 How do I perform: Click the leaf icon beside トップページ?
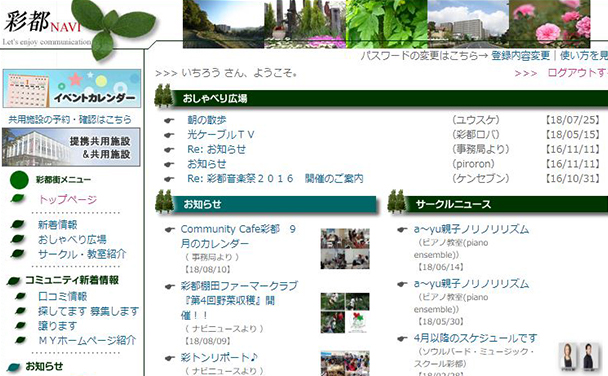click(x=17, y=198)
